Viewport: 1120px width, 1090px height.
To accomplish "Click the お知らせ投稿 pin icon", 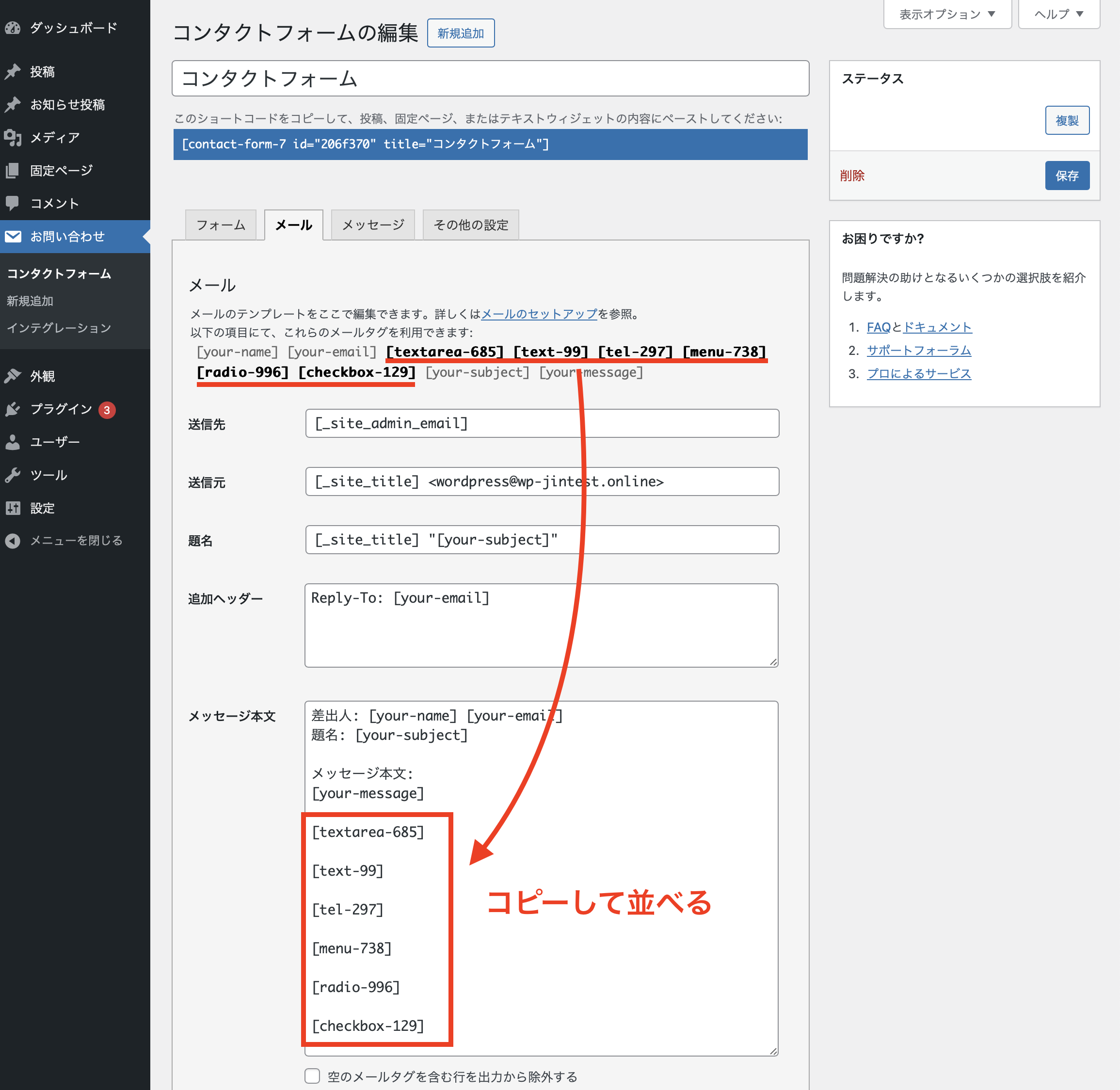I will click(13, 104).
